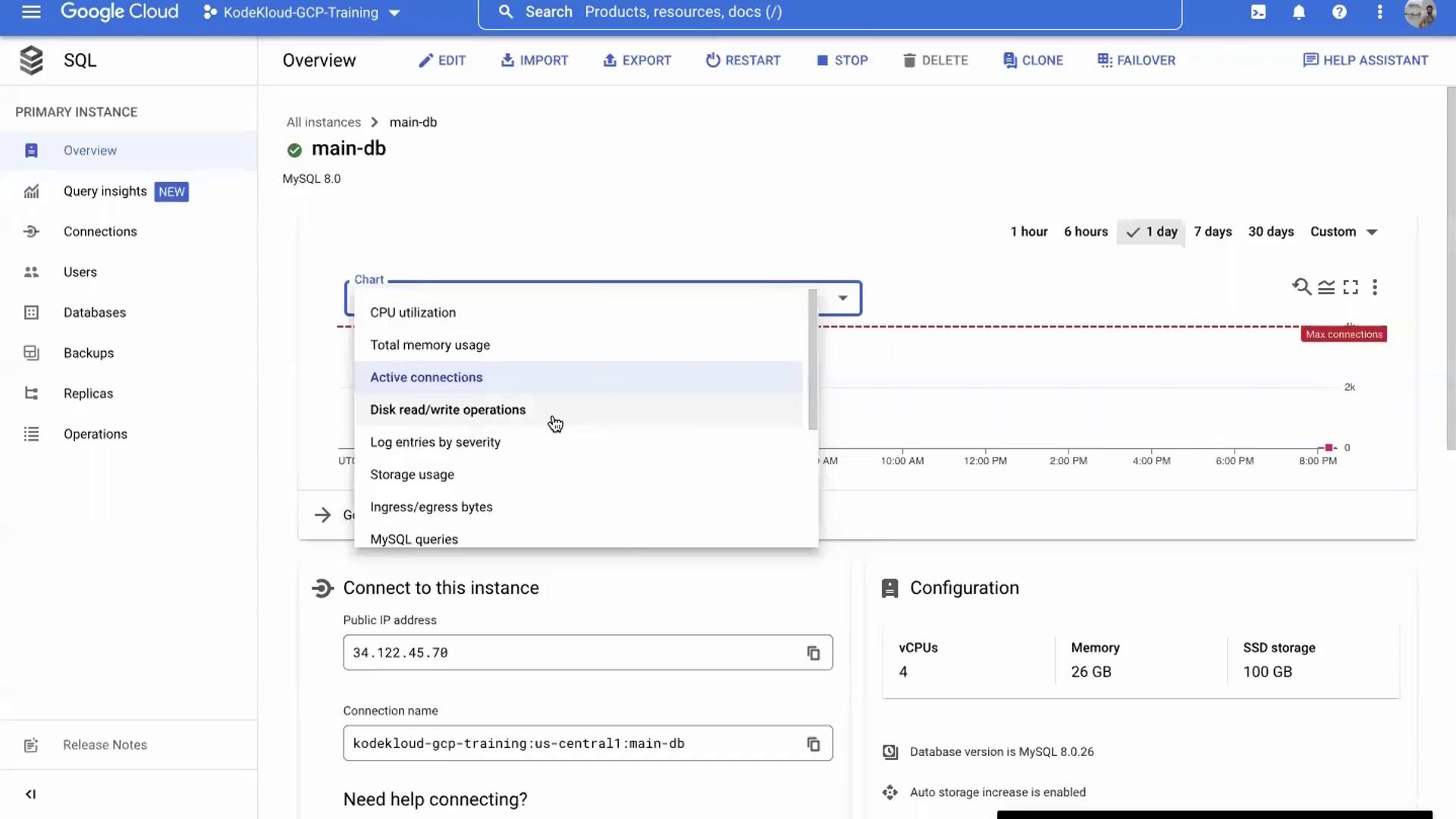Click the Google Cloud logo
The height and width of the screenshot is (819, 1456).
point(120,11)
